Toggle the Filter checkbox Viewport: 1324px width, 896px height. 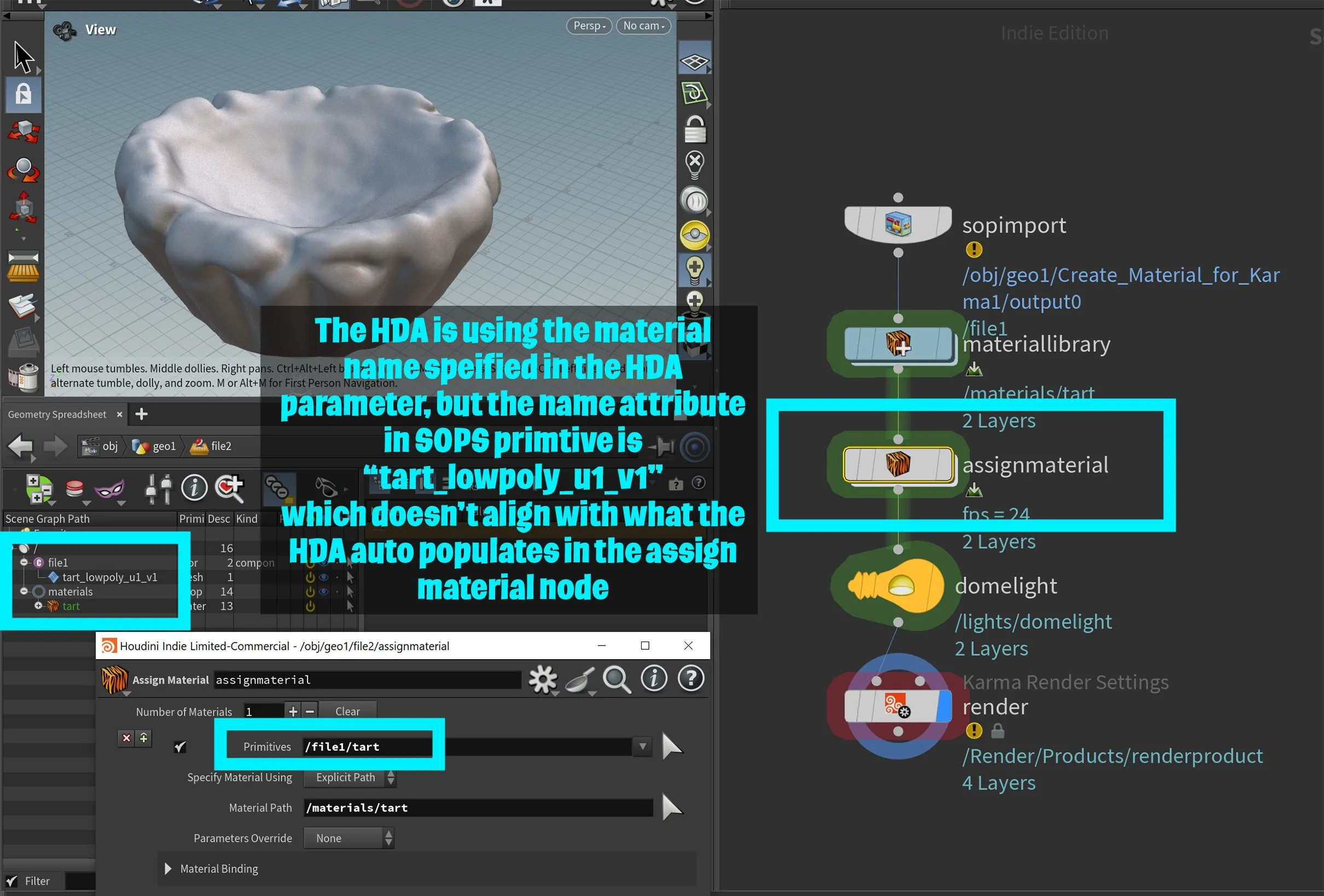(12, 881)
